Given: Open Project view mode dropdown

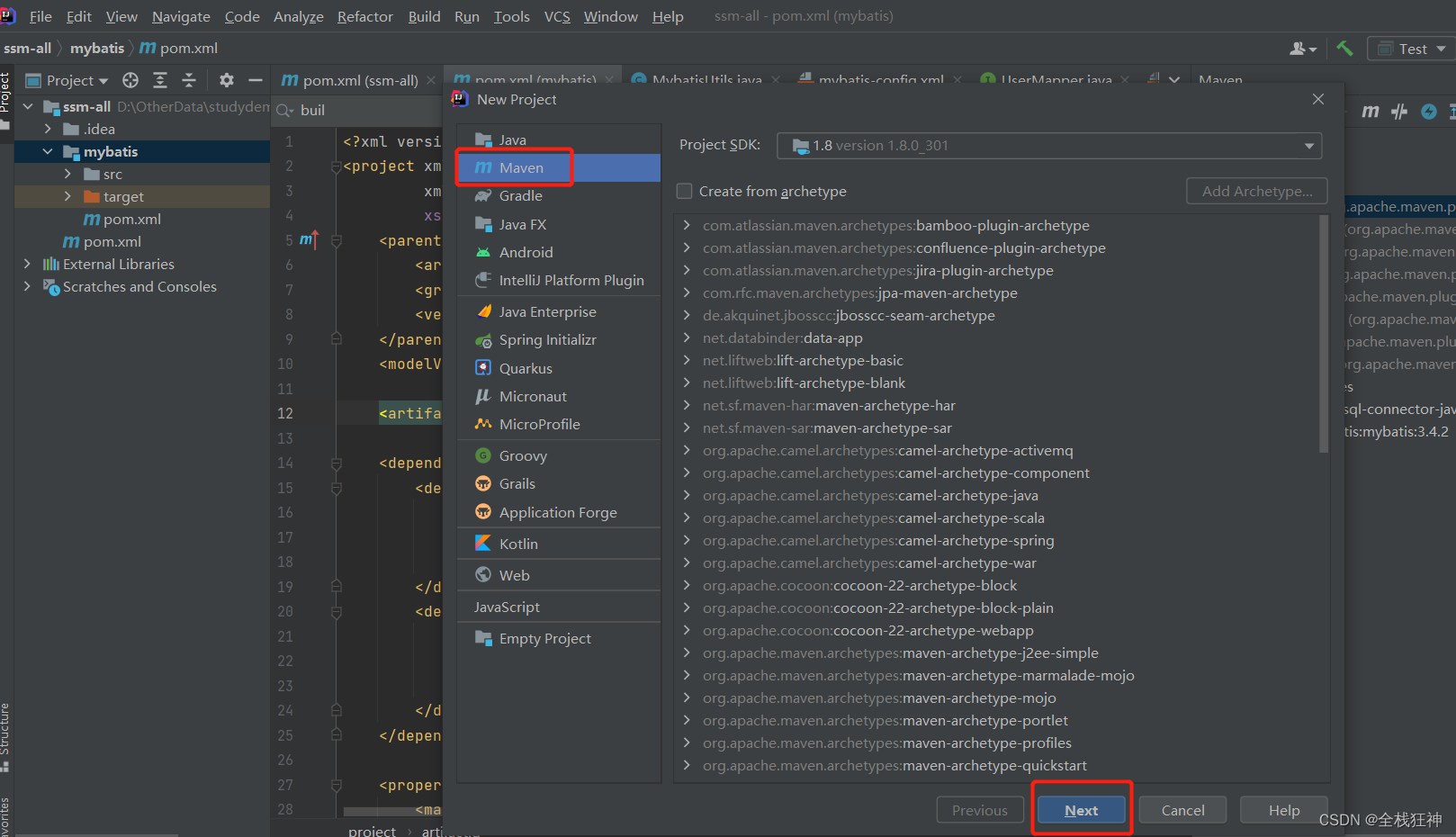Looking at the screenshot, I should 67,80.
